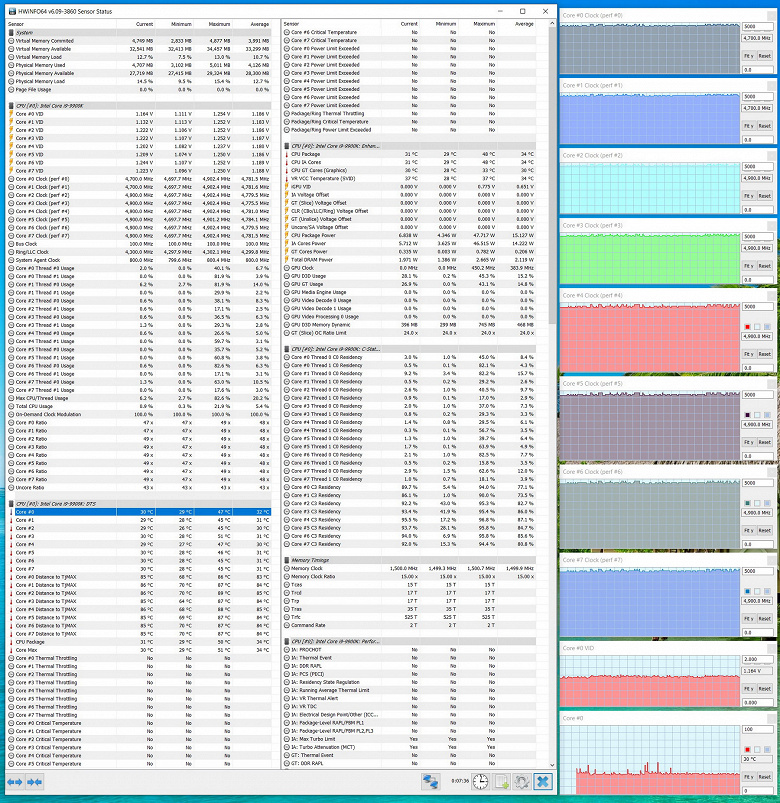This screenshot has height=803, width=780.
Task: Pick the dark purple color swatch in Core #5 Clock graph
Action: tap(747, 415)
